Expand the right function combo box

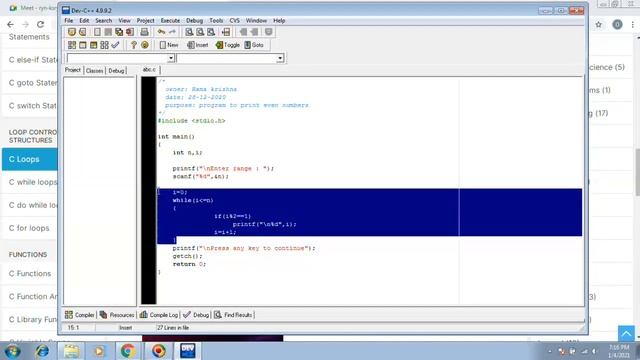click(280, 58)
